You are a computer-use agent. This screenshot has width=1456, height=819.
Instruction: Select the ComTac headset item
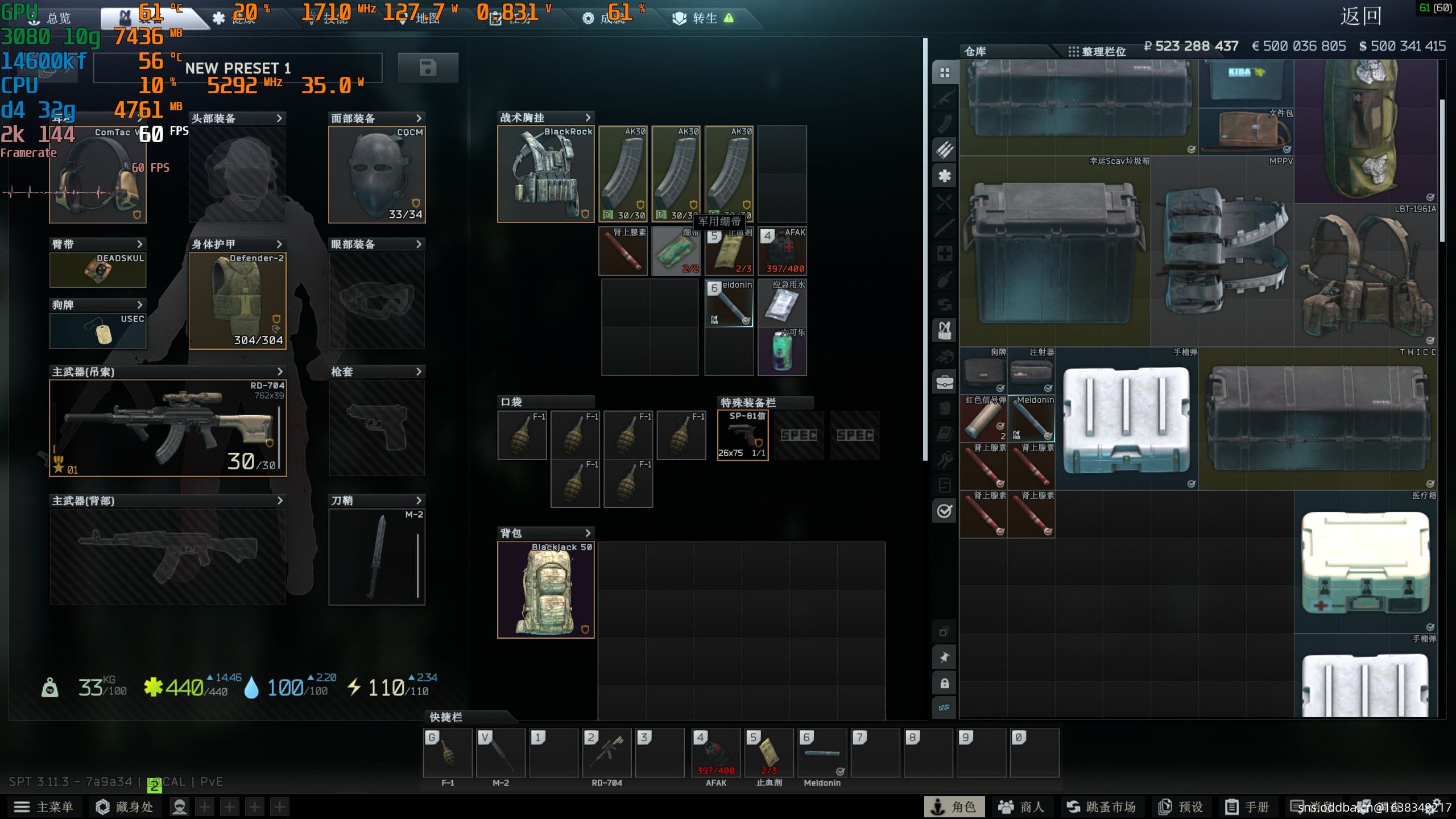click(98, 175)
